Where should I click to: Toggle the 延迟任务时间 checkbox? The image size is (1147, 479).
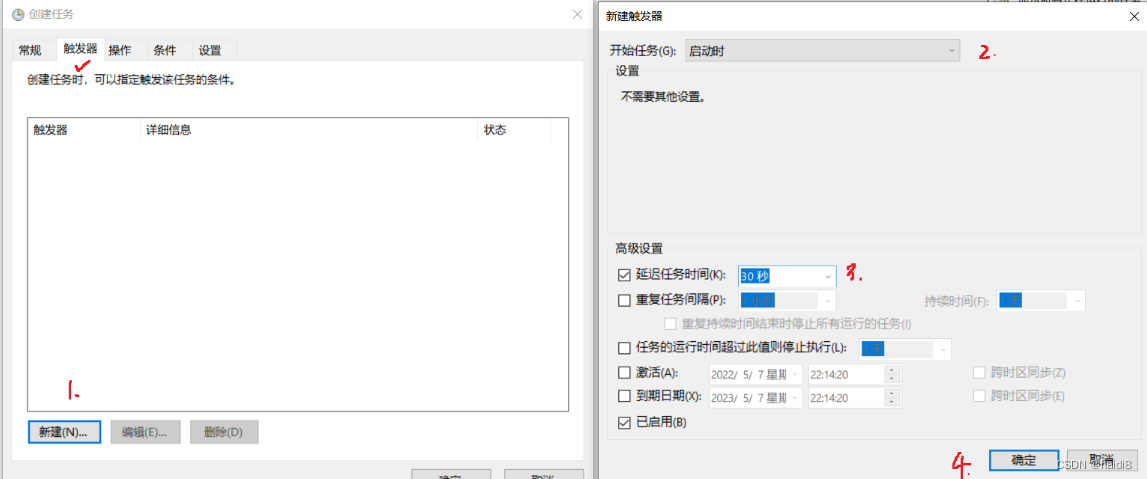(624, 276)
